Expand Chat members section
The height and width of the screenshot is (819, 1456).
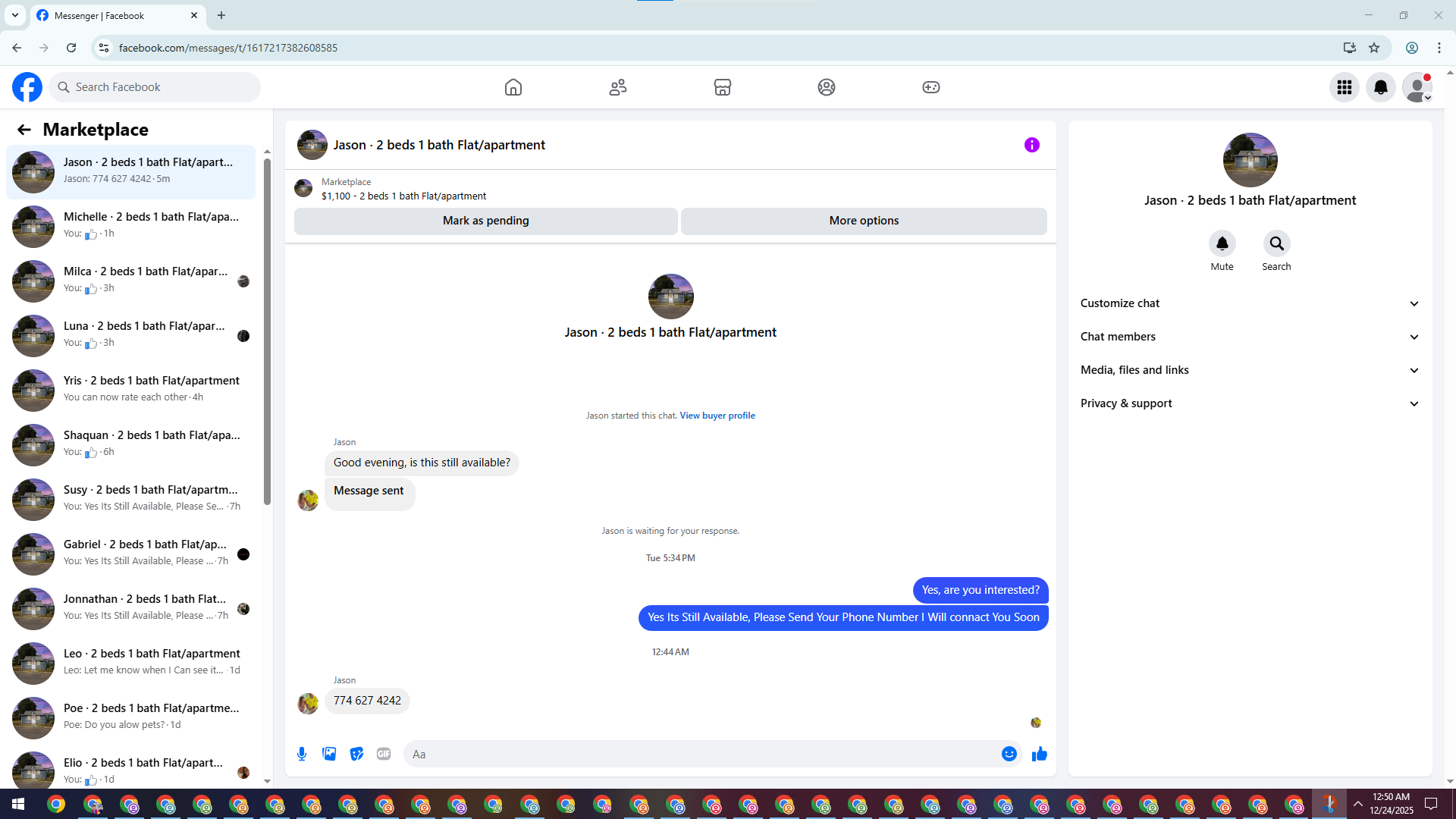pos(1249,337)
